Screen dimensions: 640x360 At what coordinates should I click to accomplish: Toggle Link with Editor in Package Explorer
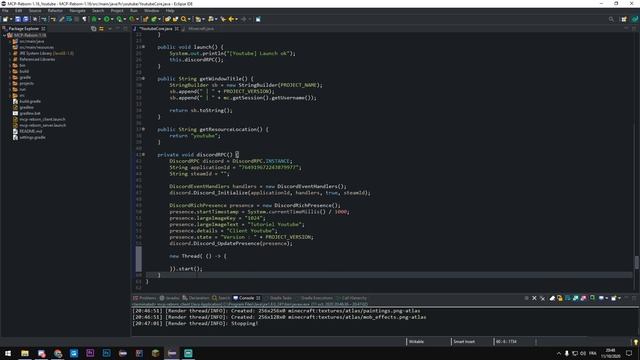coord(101,29)
